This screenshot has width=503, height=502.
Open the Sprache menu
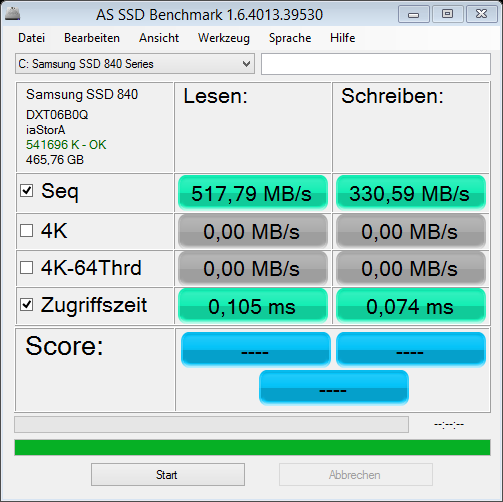pyautogui.click(x=290, y=38)
